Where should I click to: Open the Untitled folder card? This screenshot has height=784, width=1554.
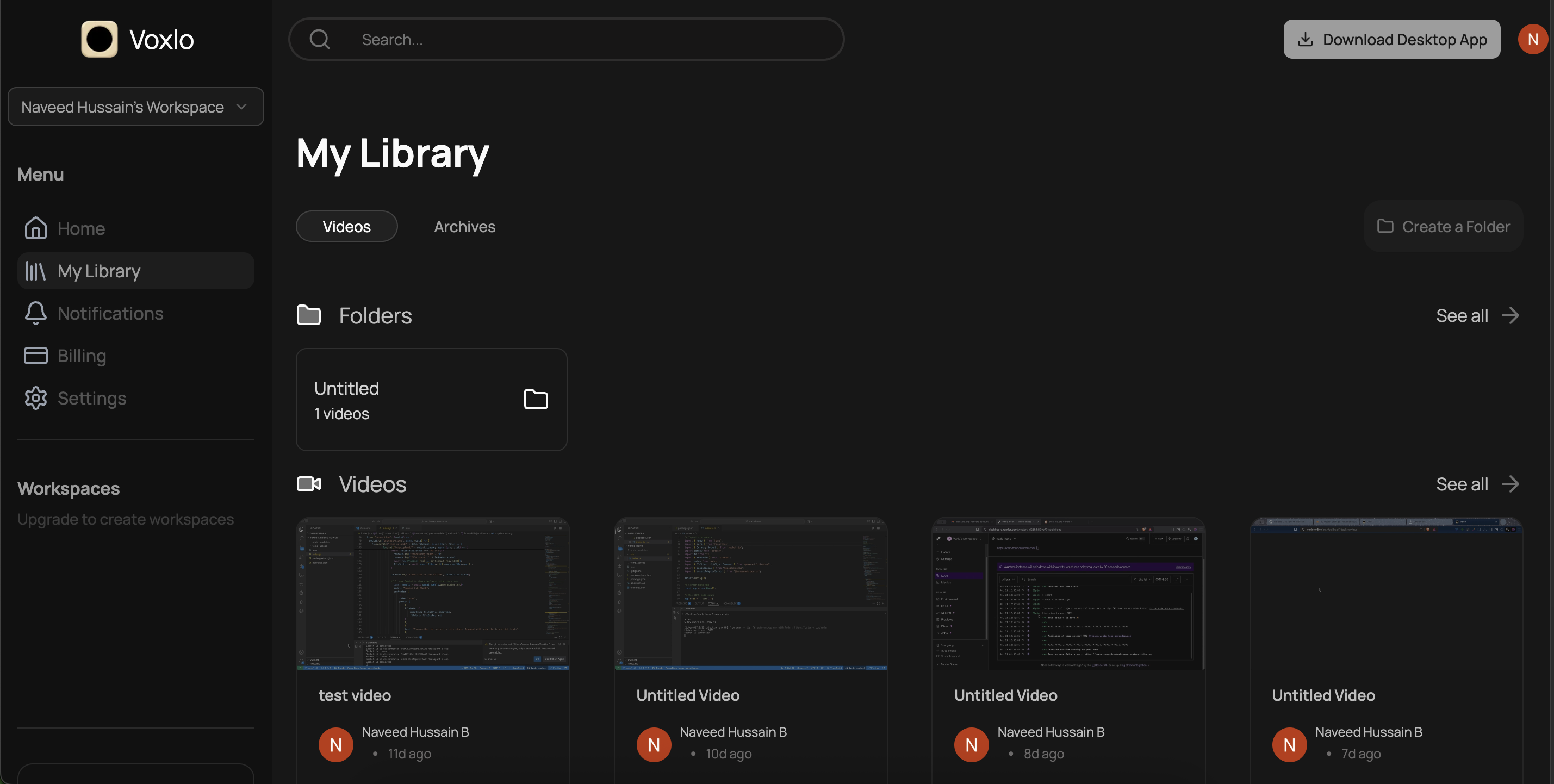click(x=431, y=399)
